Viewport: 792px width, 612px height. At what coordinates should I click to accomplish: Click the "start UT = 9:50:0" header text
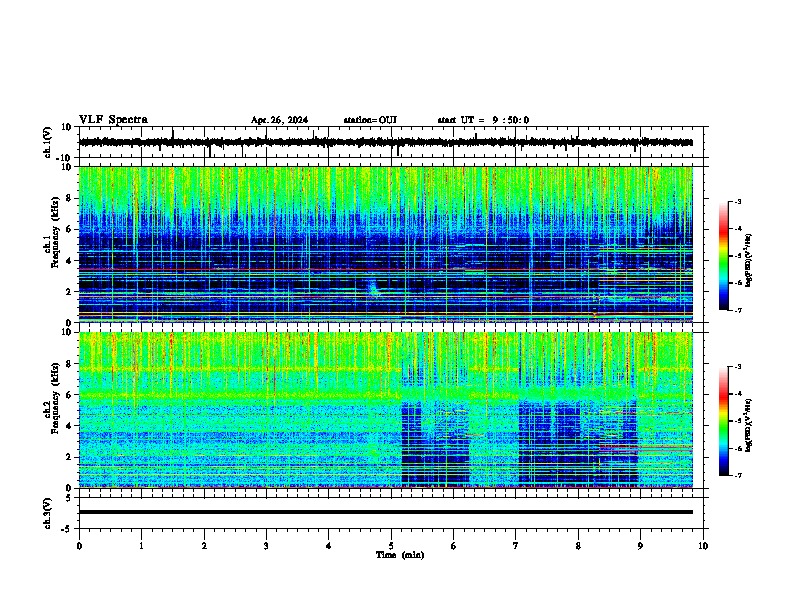tap(483, 120)
